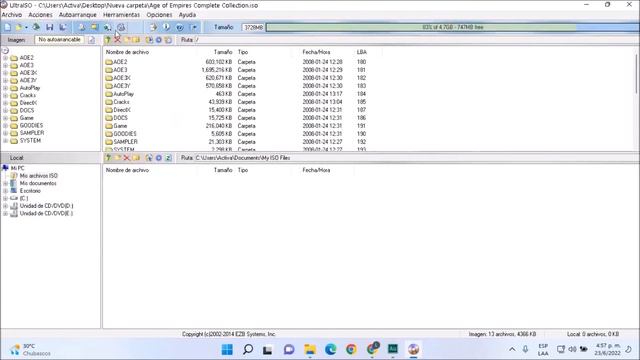This screenshot has width=640, height=360.
Task: Sort image list by Nombre de archivo header
Action: point(127,52)
